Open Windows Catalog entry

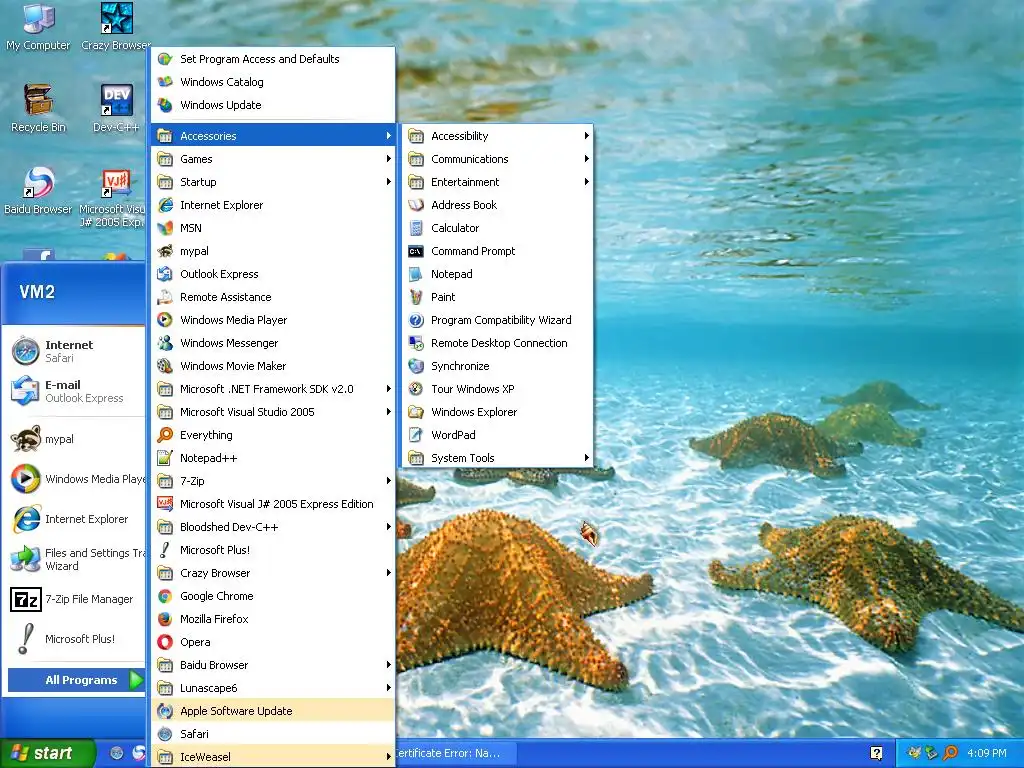[x=274, y=82]
